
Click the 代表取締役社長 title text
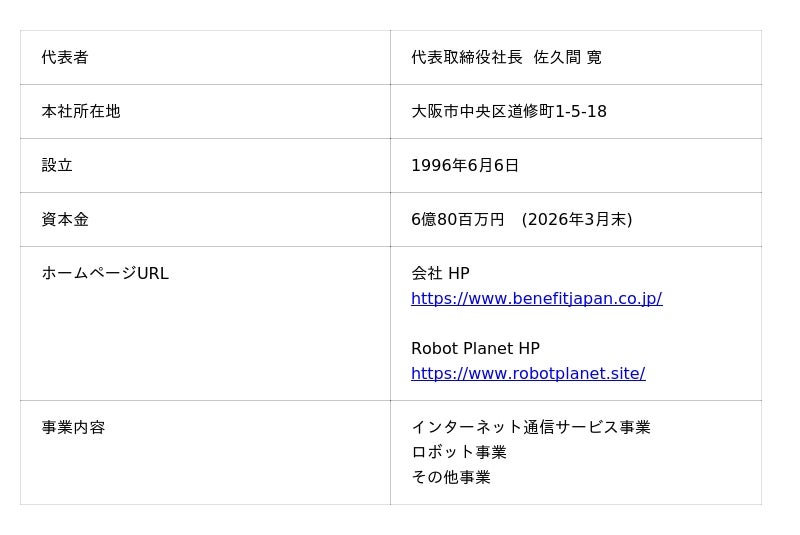(467, 57)
